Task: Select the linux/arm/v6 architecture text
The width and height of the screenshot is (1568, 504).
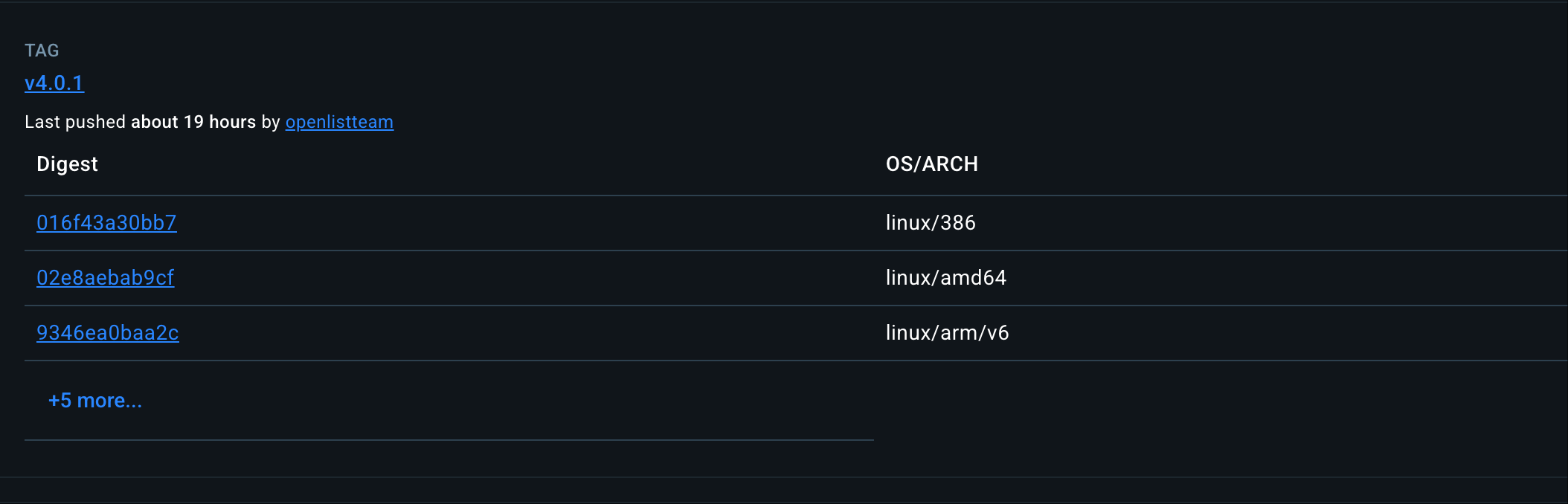Action: point(947,333)
